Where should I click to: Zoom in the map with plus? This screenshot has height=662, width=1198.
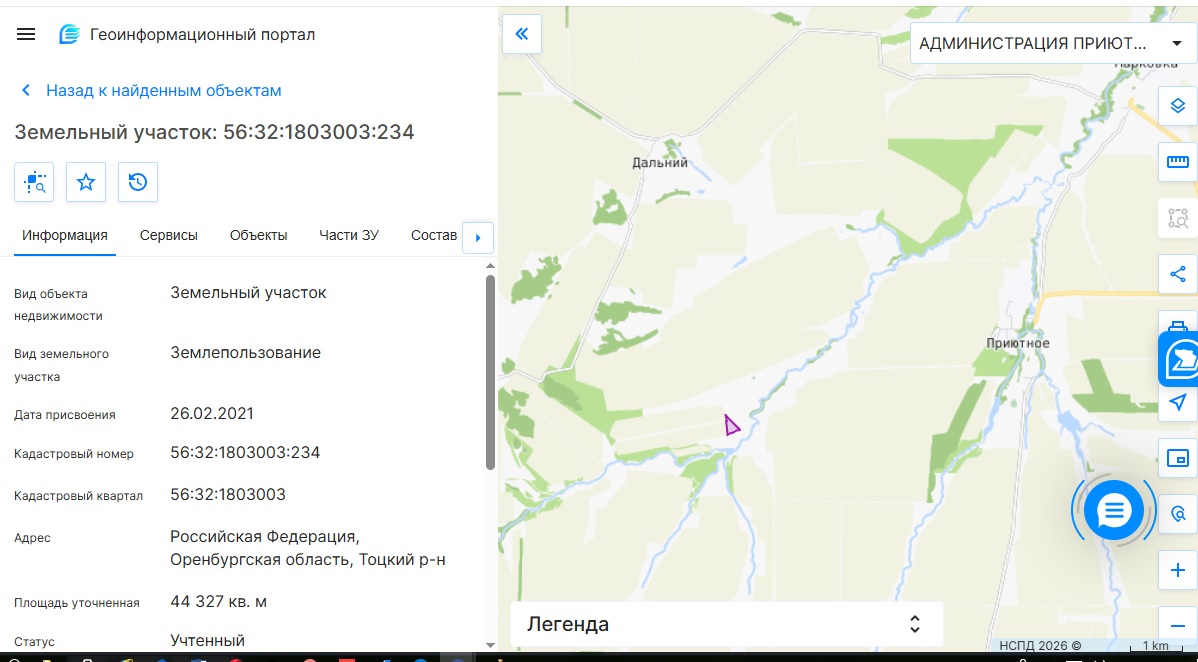click(1178, 570)
